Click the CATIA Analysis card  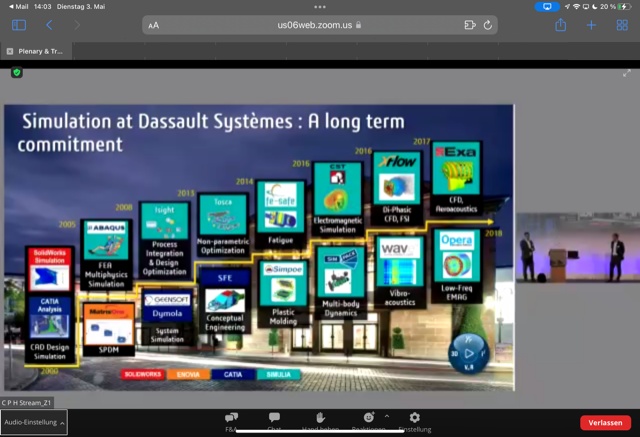[x=50, y=328]
